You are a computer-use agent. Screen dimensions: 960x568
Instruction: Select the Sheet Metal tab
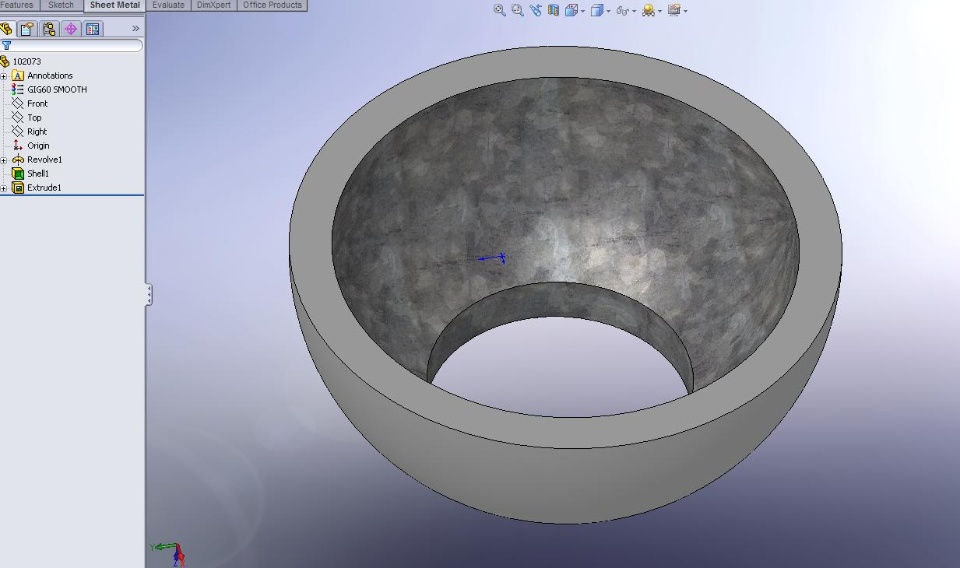pyautogui.click(x=114, y=5)
